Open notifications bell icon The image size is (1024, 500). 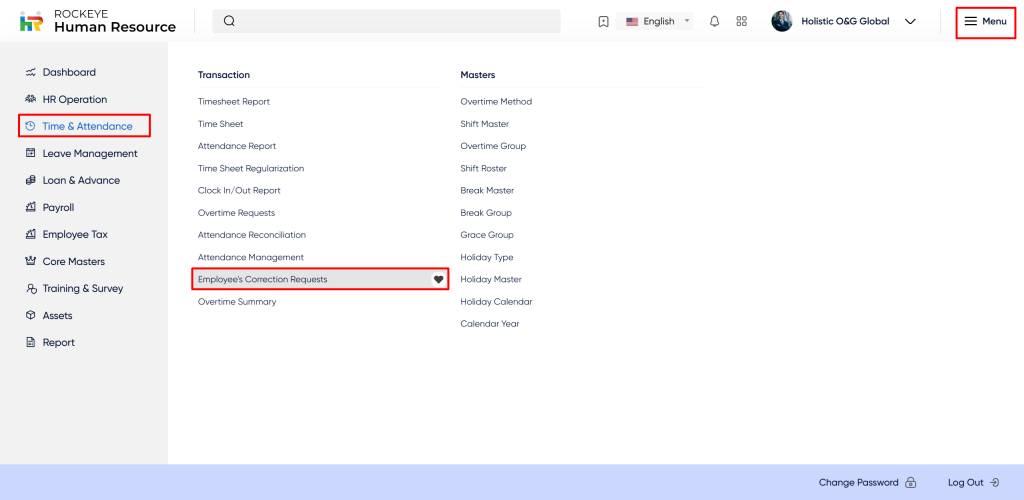714,21
